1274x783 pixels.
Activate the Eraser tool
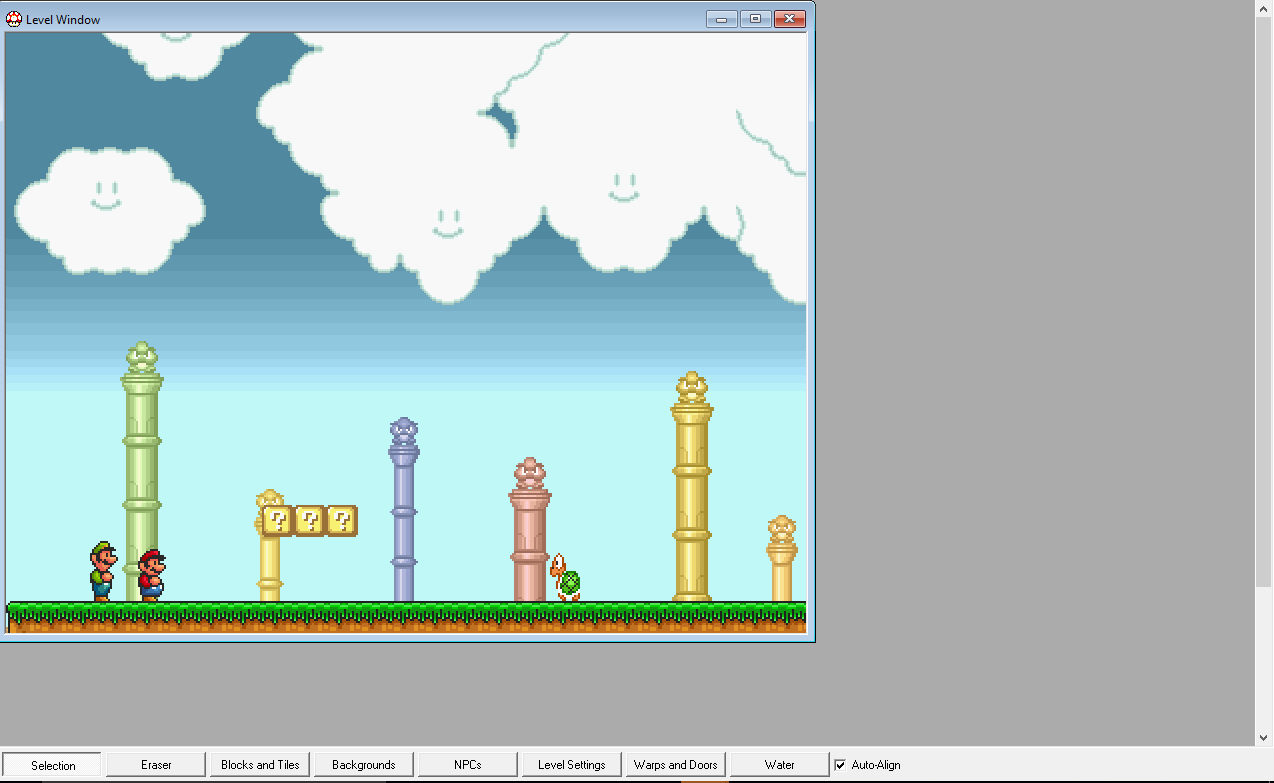pos(156,765)
